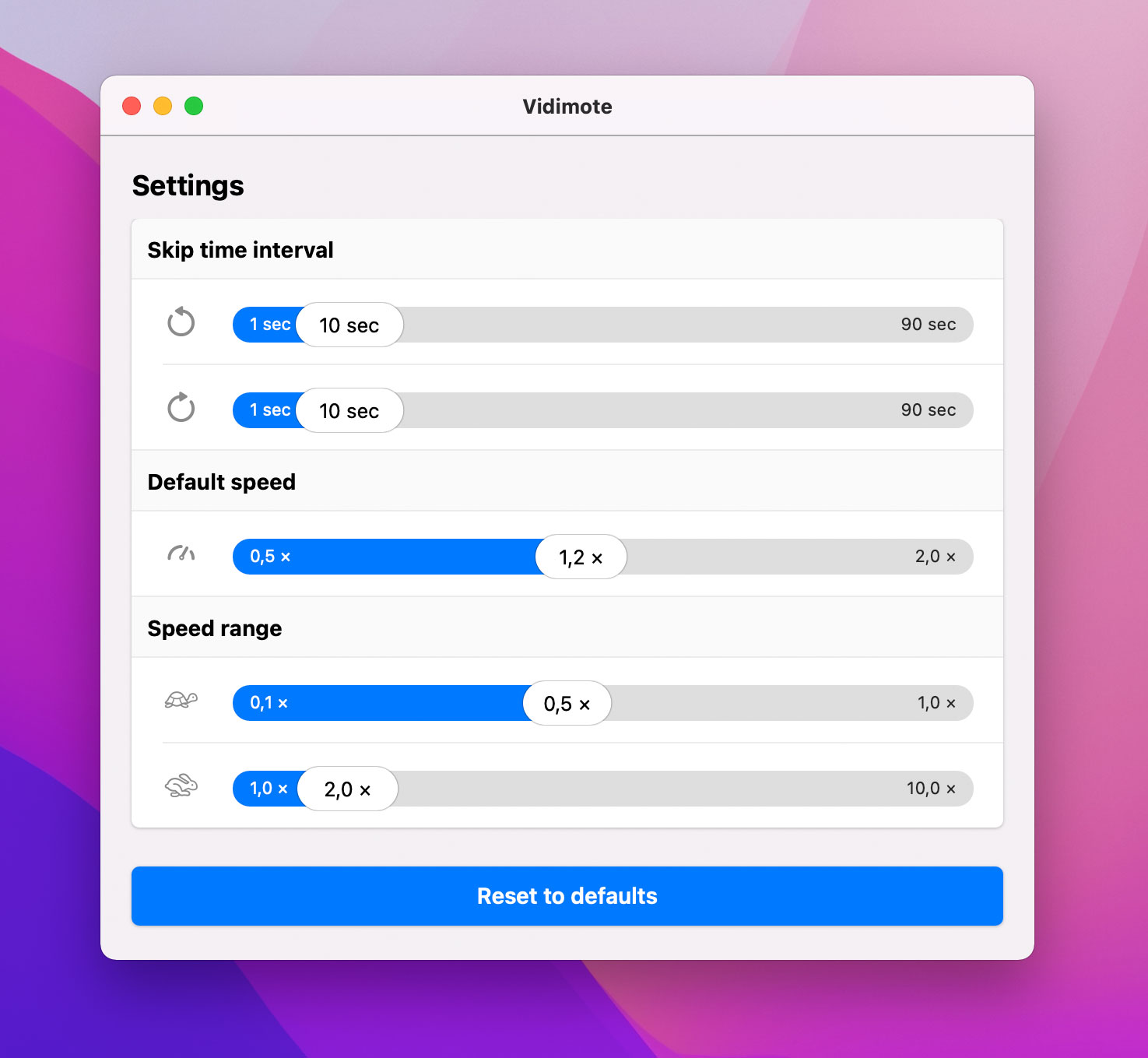Click the rabbit fast speed icon
1148x1058 pixels.
(x=181, y=786)
